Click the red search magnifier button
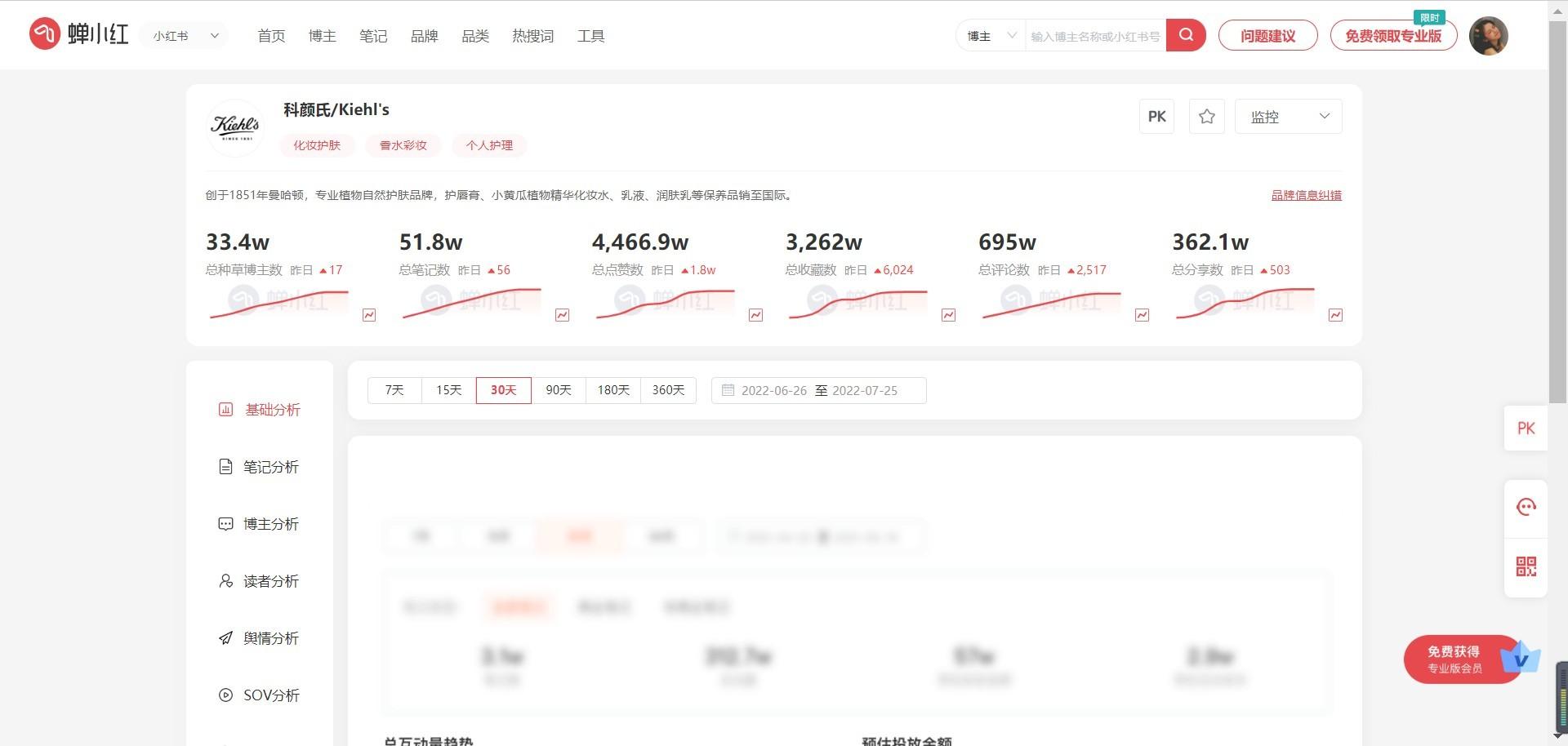The width and height of the screenshot is (1568, 746). tap(1186, 35)
